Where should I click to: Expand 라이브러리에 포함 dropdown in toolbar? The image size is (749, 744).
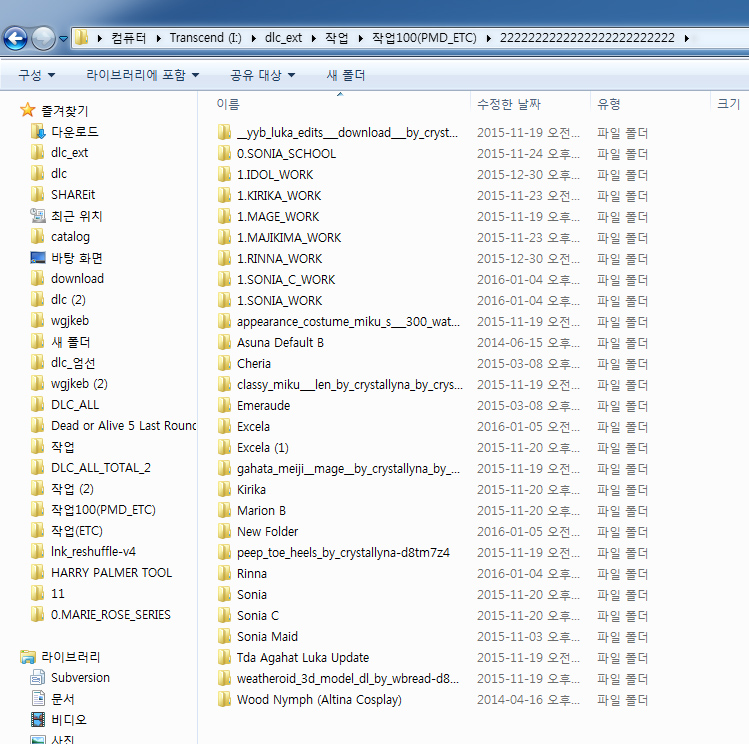[x=142, y=75]
